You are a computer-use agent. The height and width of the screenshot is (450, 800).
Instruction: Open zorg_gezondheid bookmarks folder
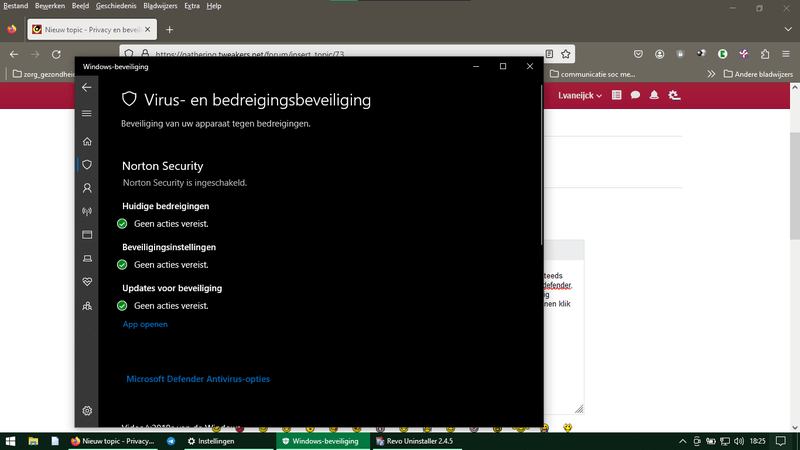click(x=44, y=74)
